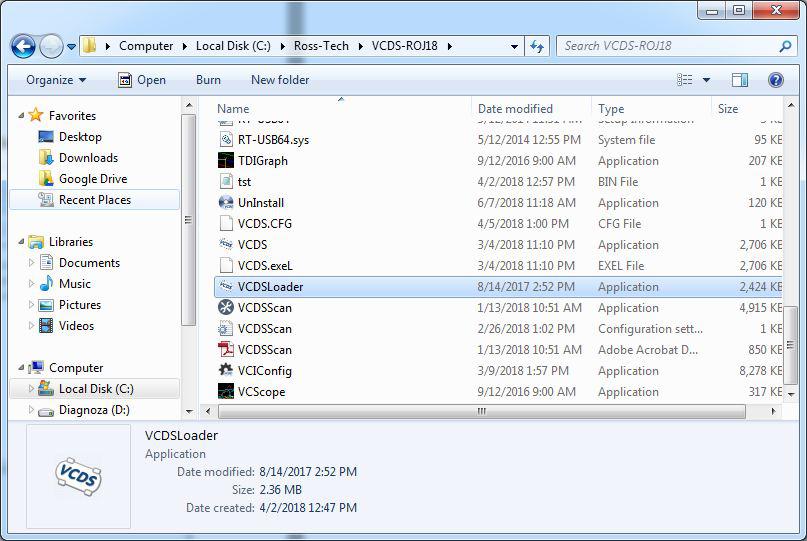Click Ross-Tech breadcrumb segment
This screenshot has width=807, height=541.
(x=321, y=46)
